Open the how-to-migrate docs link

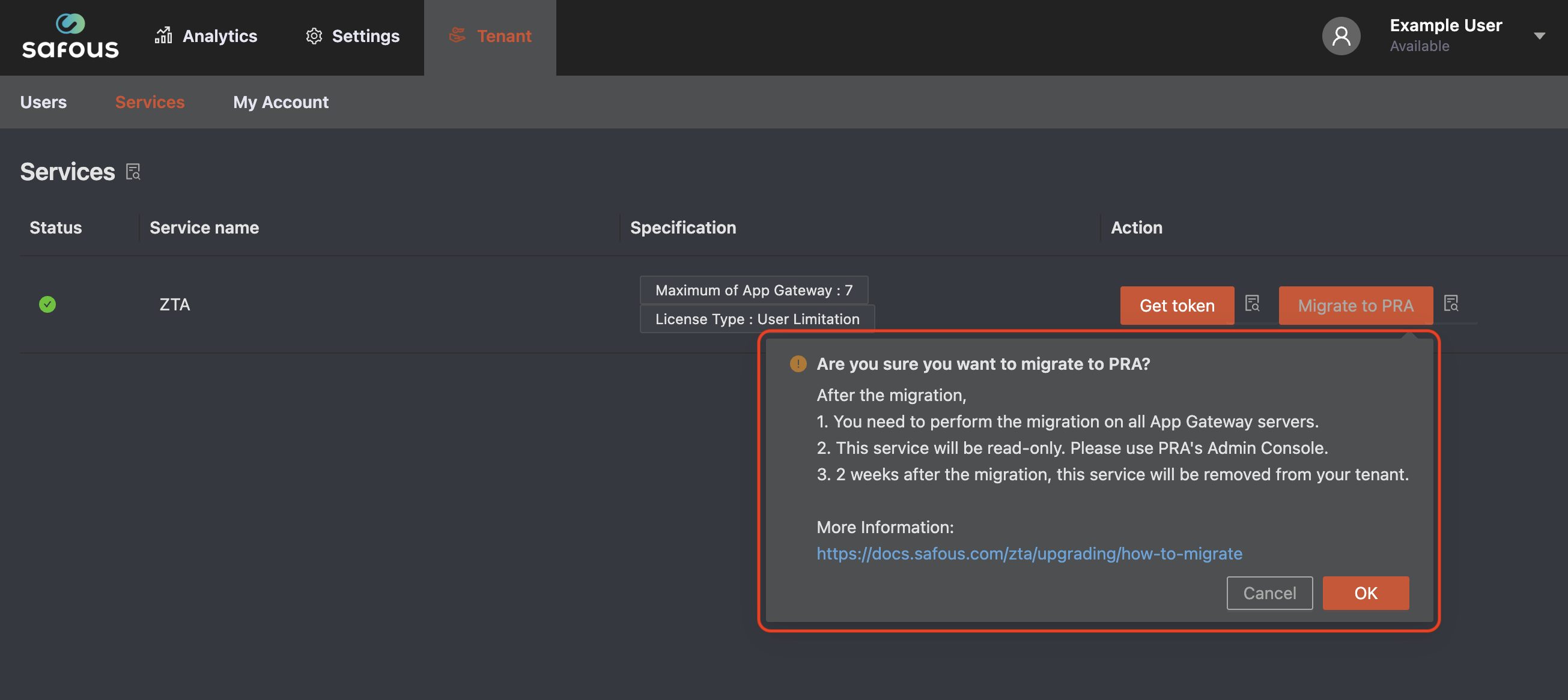point(1029,554)
